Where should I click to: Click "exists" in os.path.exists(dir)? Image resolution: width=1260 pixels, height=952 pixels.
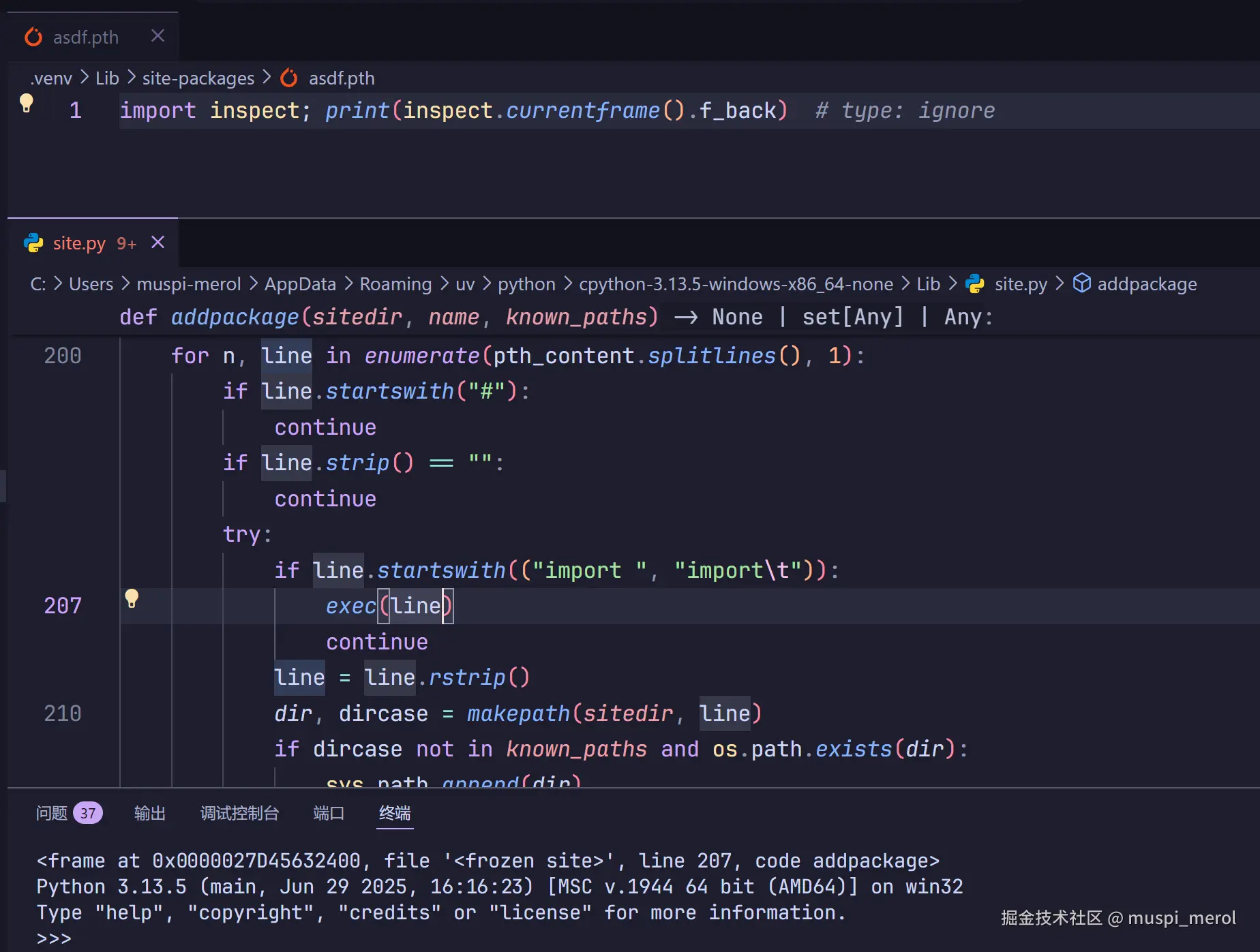(854, 749)
